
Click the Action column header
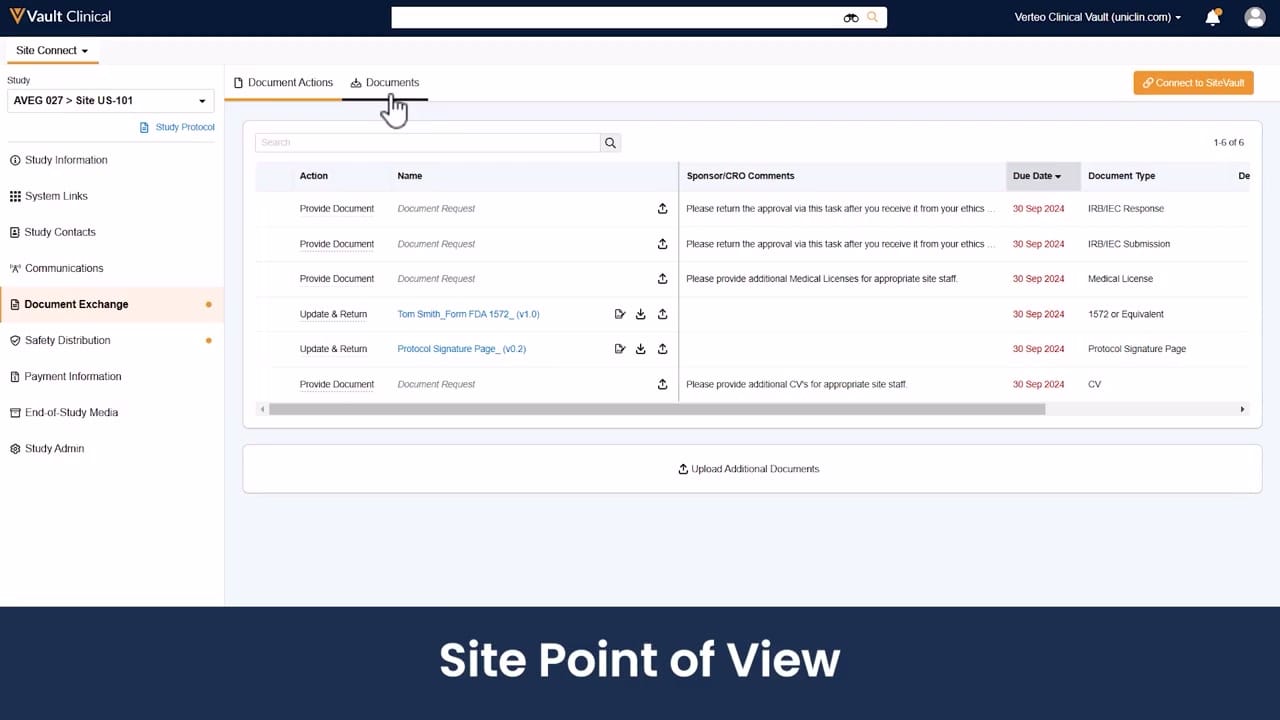pyautogui.click(x=313, y=176)
